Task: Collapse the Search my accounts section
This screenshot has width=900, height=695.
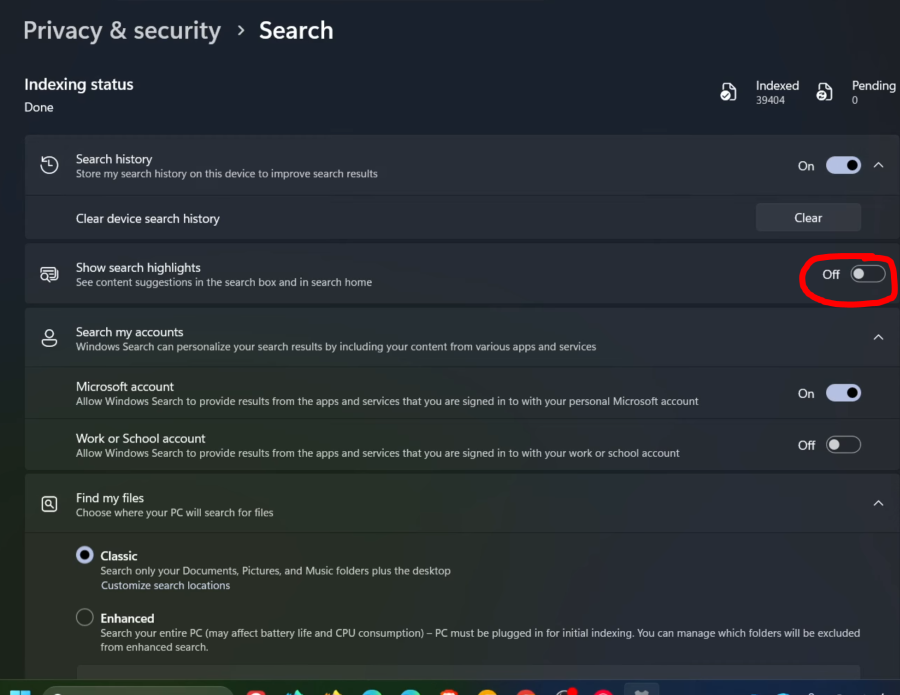Action: pyautogui.click(x=878, y=337)
